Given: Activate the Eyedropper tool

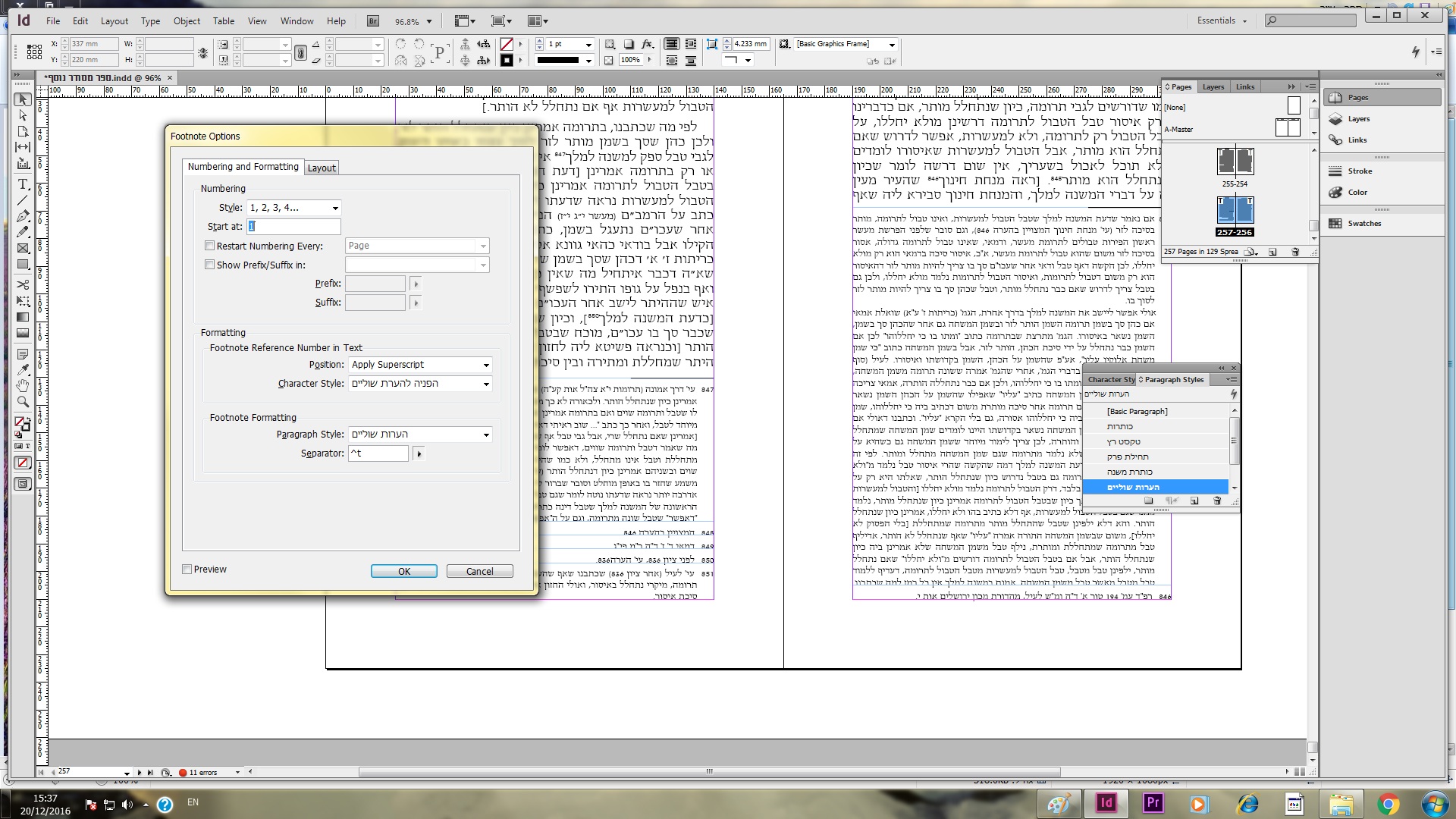Looking at the screenshot, I should coord(23,370).
